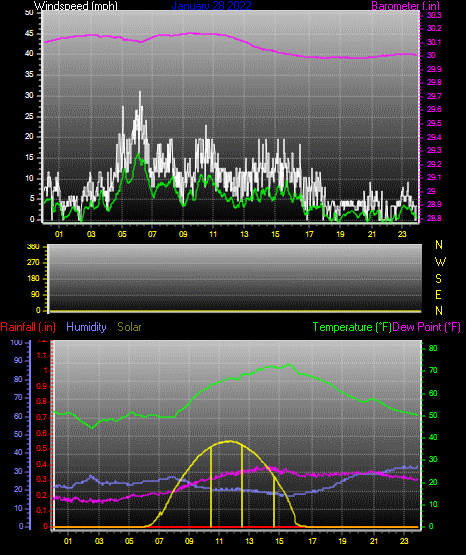
Task: Select "0.3" on the red rainfall axis
Action: [x=42, y=480]
